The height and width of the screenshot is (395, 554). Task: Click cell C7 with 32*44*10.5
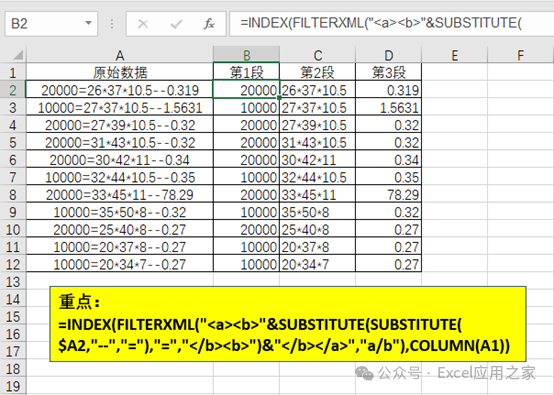coord(317,177)
